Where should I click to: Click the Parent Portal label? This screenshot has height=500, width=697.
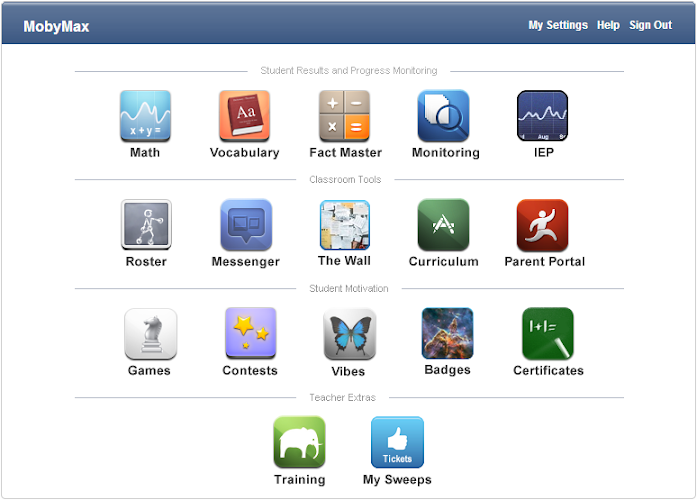coord(545,261)
